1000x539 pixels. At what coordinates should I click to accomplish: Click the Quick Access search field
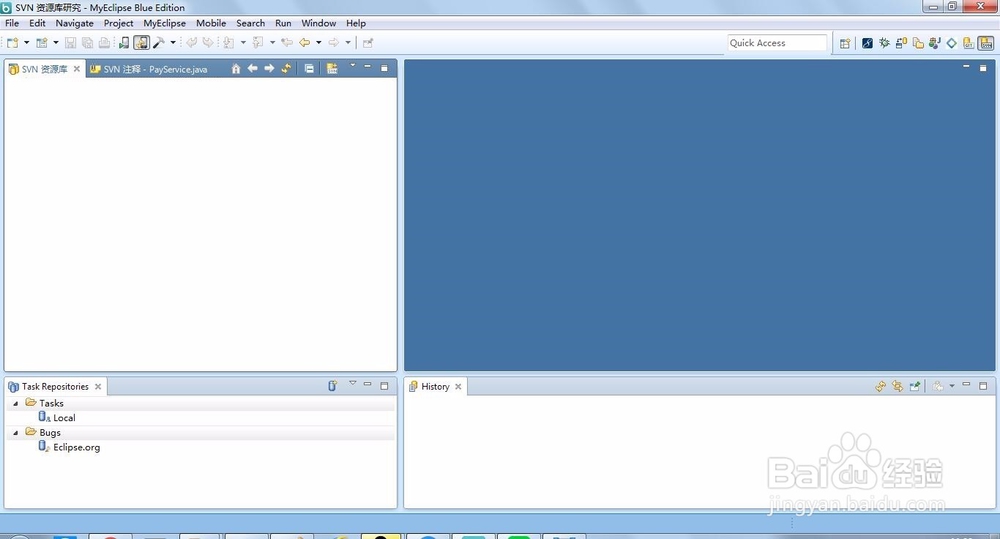pyautogui.click(x=777, y=43)
